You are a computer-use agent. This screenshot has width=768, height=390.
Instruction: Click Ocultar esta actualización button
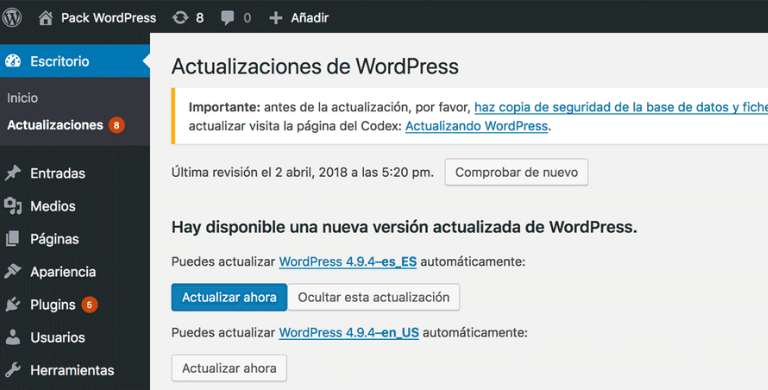[x=374, y=297]
